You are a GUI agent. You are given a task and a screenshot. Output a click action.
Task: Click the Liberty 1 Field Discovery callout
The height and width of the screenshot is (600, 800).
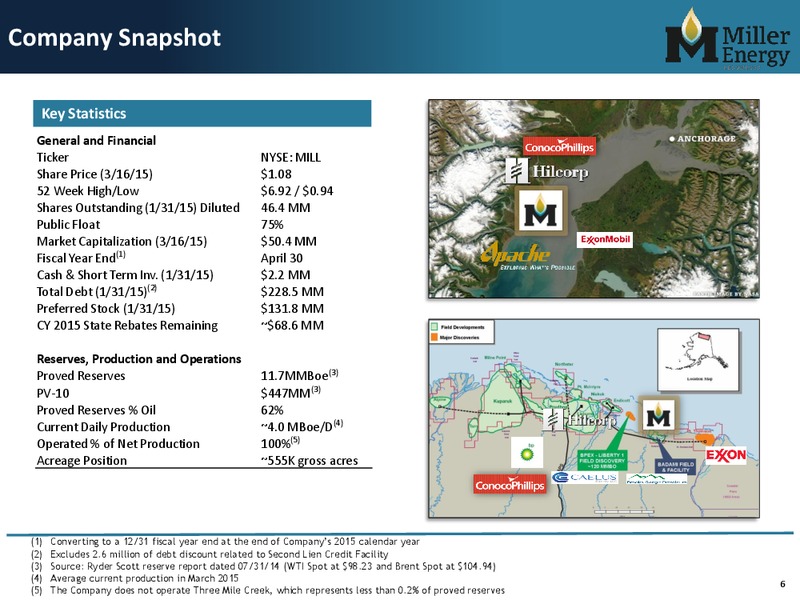(602, 461)
